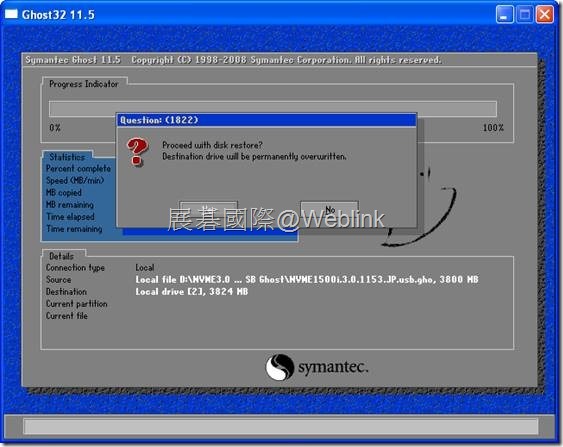Close the Ghost32 11.5 window
The width and height of the screenshot is (563, 447).
545,15
